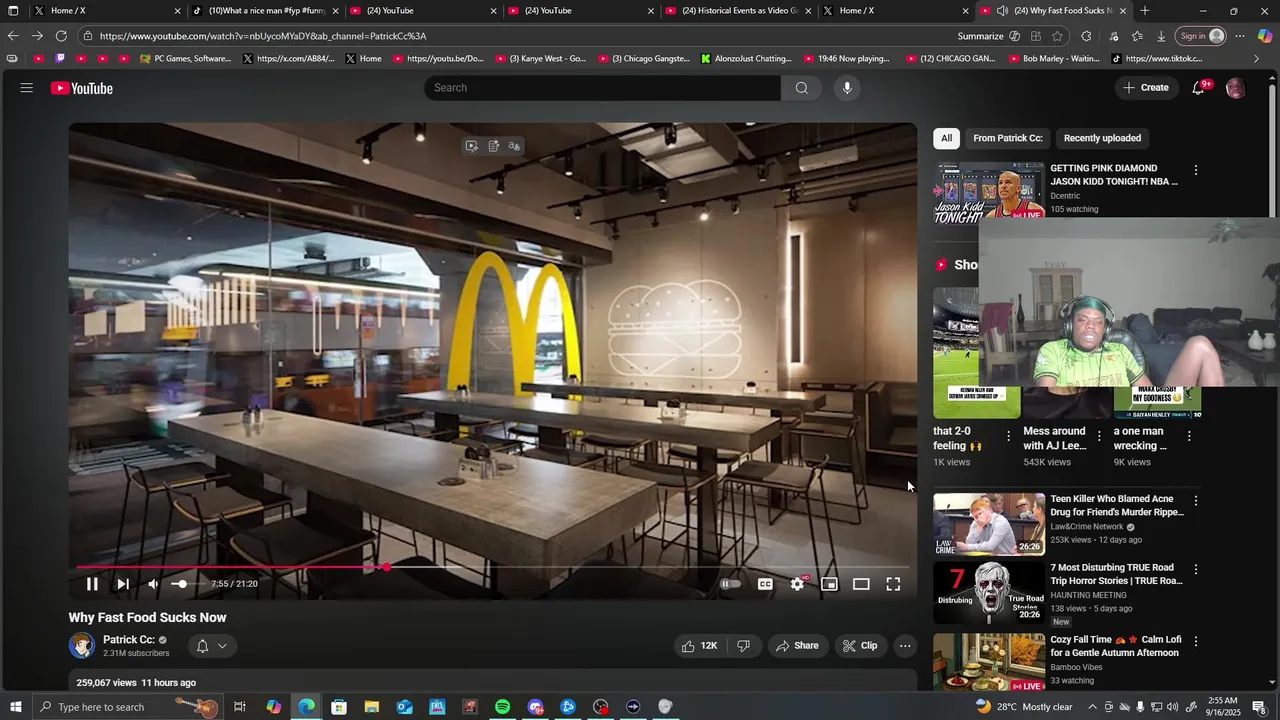Image resolution: width=1280 pixels, height=720 pixels.
Task: Open the Bob Marley bookmark
Action: (1053, 59)
